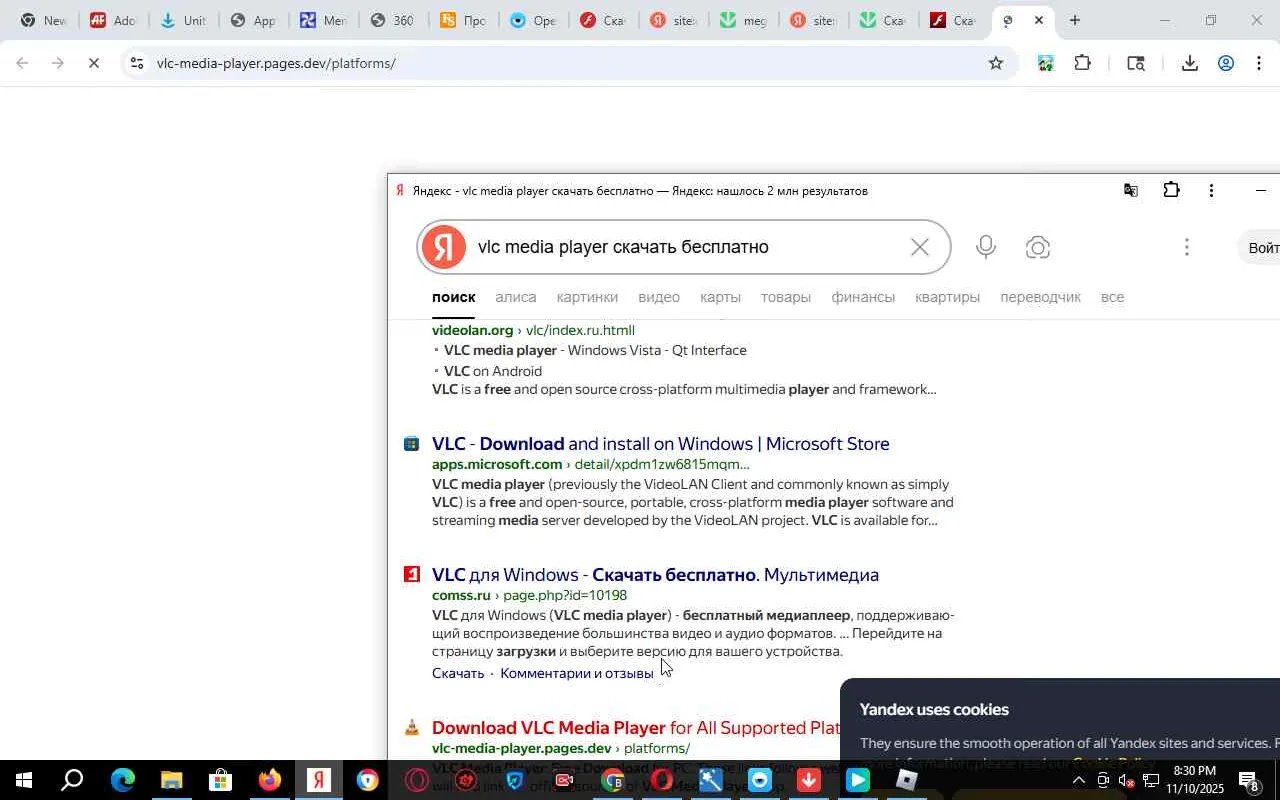Select the 'товары' search tab
The width and height of the screenshot is (1280, 800).
click(x=785, y=297)
